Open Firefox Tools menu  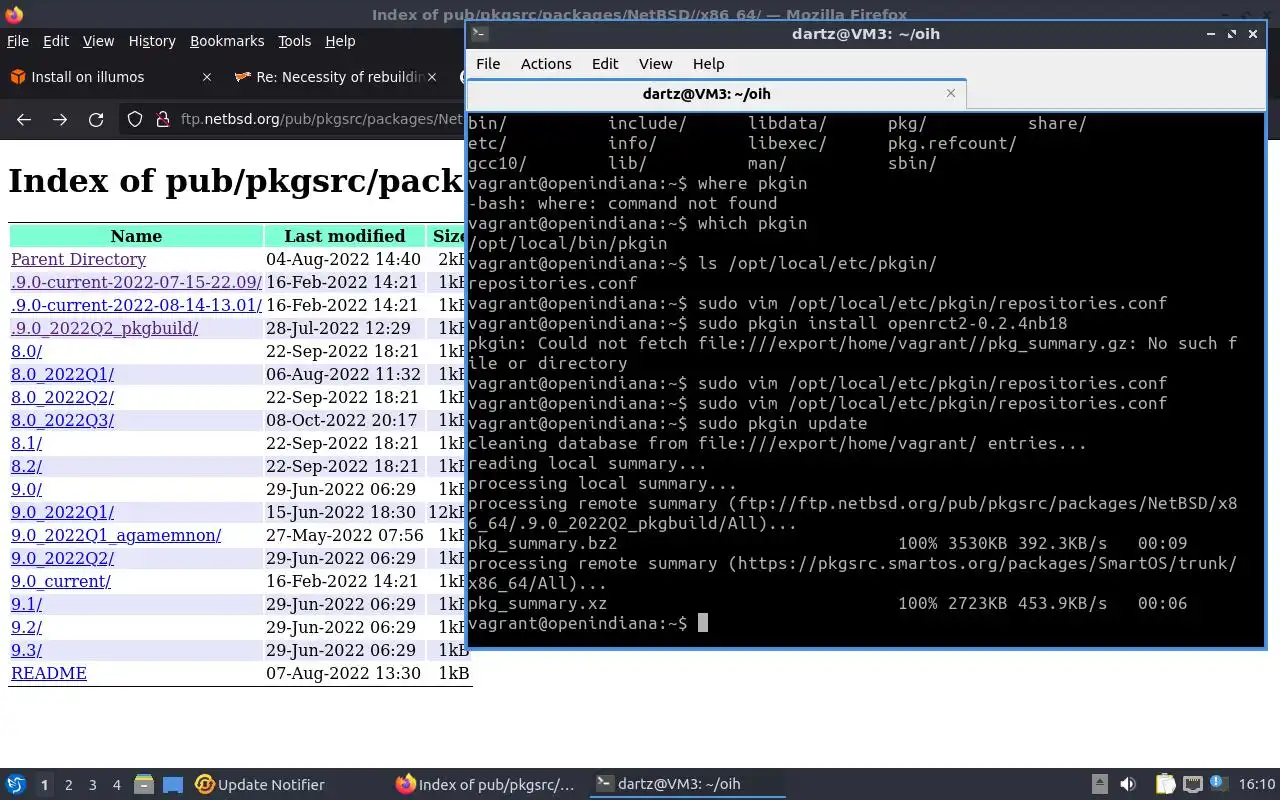295,41
